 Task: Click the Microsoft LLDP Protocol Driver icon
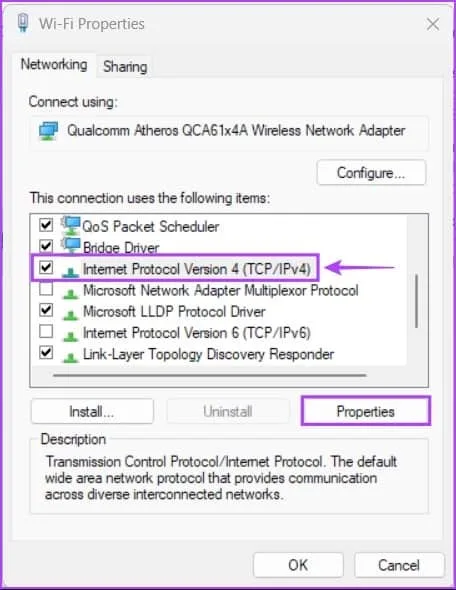tap(70, 313)
